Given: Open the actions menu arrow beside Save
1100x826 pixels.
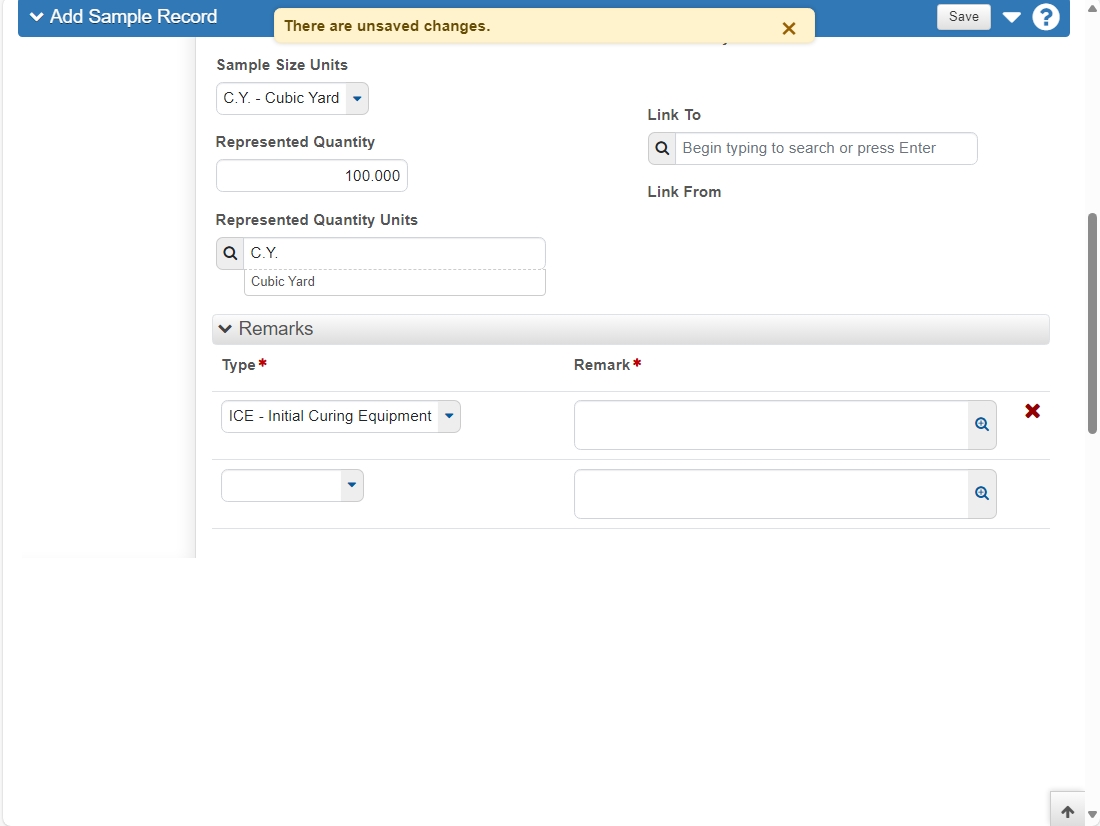Looking at the screenshot, I should coord(1011,17).
